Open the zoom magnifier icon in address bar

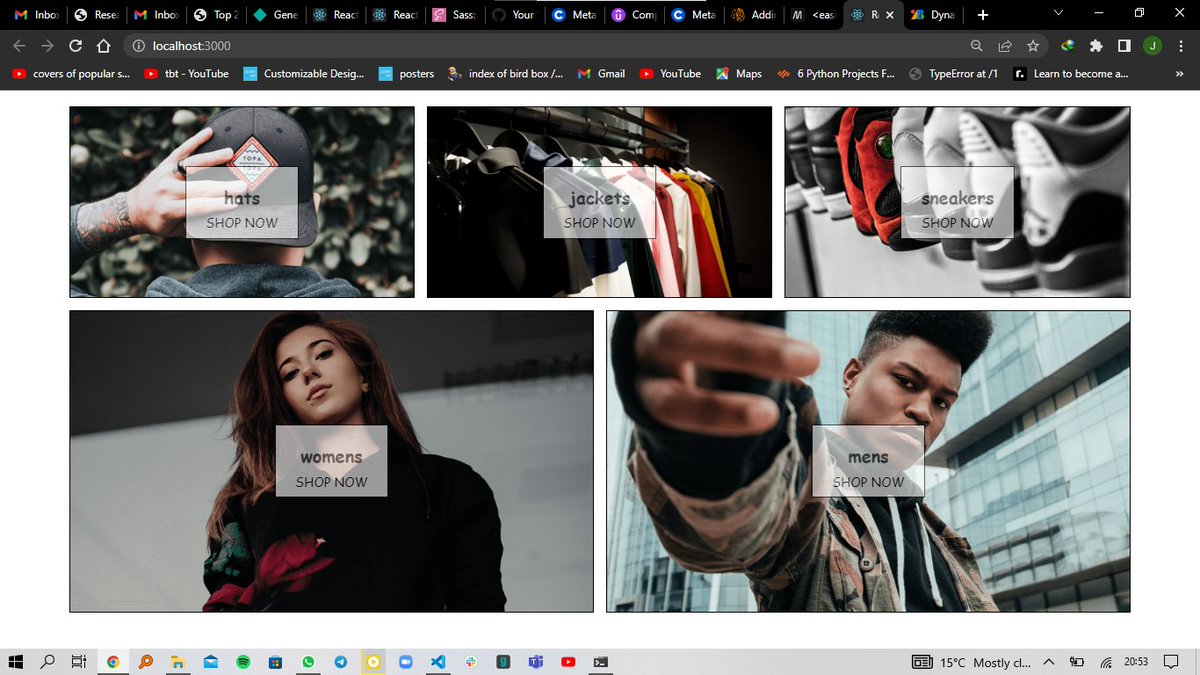click(977, 45)
